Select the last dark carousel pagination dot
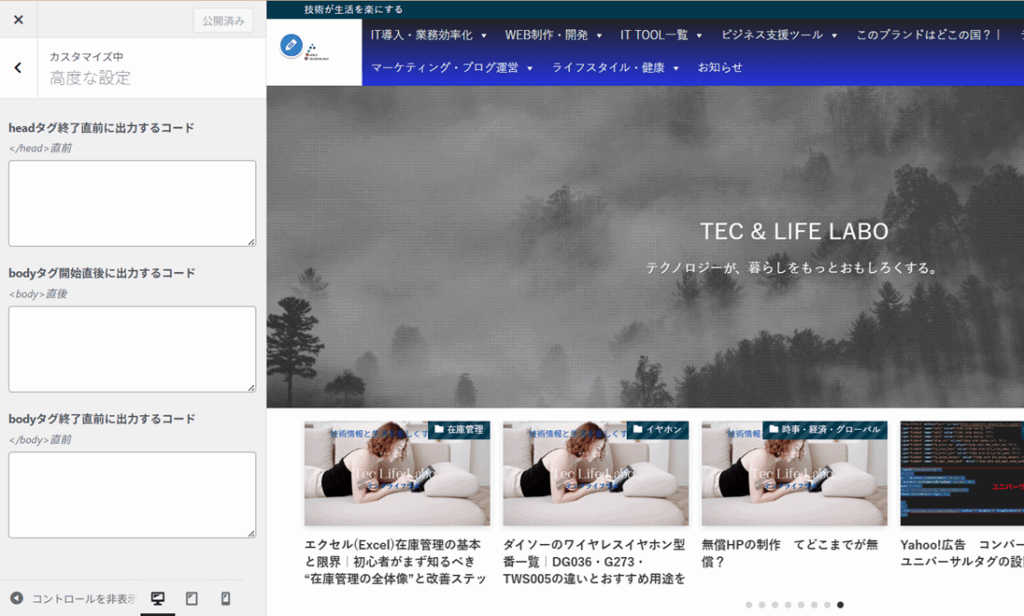Viewport: 1024px width, 616px height. click(x=840, y=605)
